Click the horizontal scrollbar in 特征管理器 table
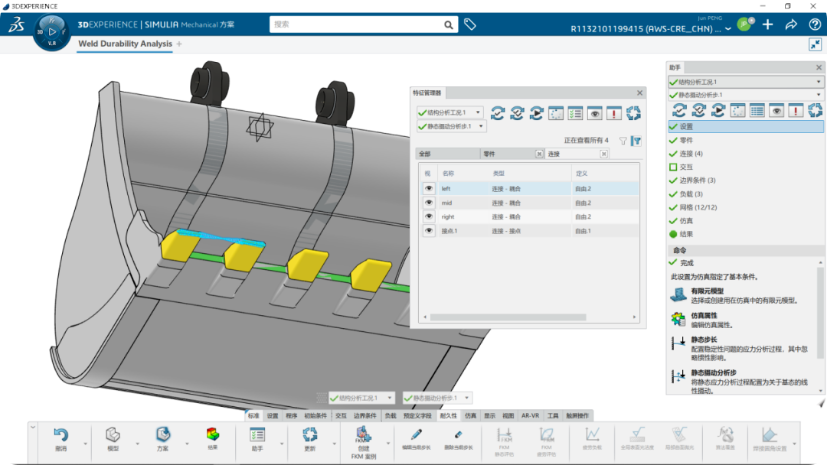This screenshot has height=466, width=827. pyautogui.click(x=508, y=317)
